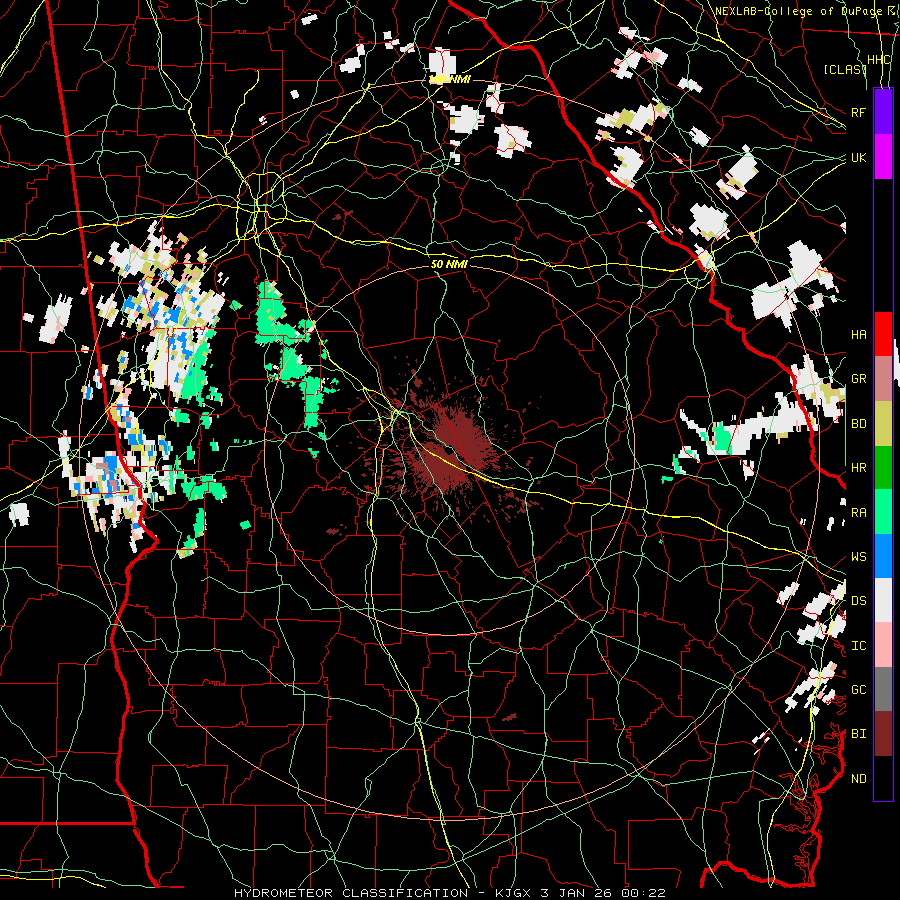Click the 'GR' legend label

click(858, 379)
